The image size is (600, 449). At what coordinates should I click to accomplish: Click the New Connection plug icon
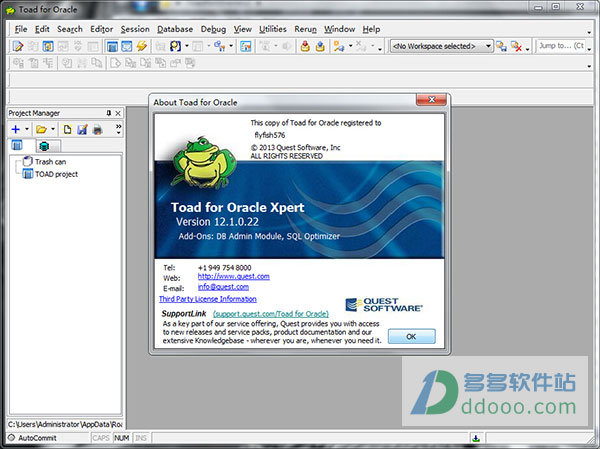pos(338,46)
